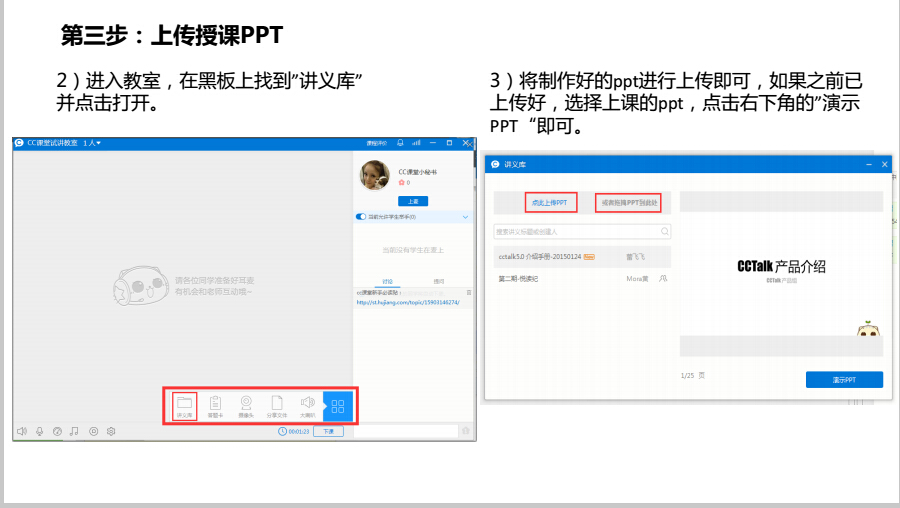
Task: Click the 下课 end class button
Action: [x=328, y=431]
